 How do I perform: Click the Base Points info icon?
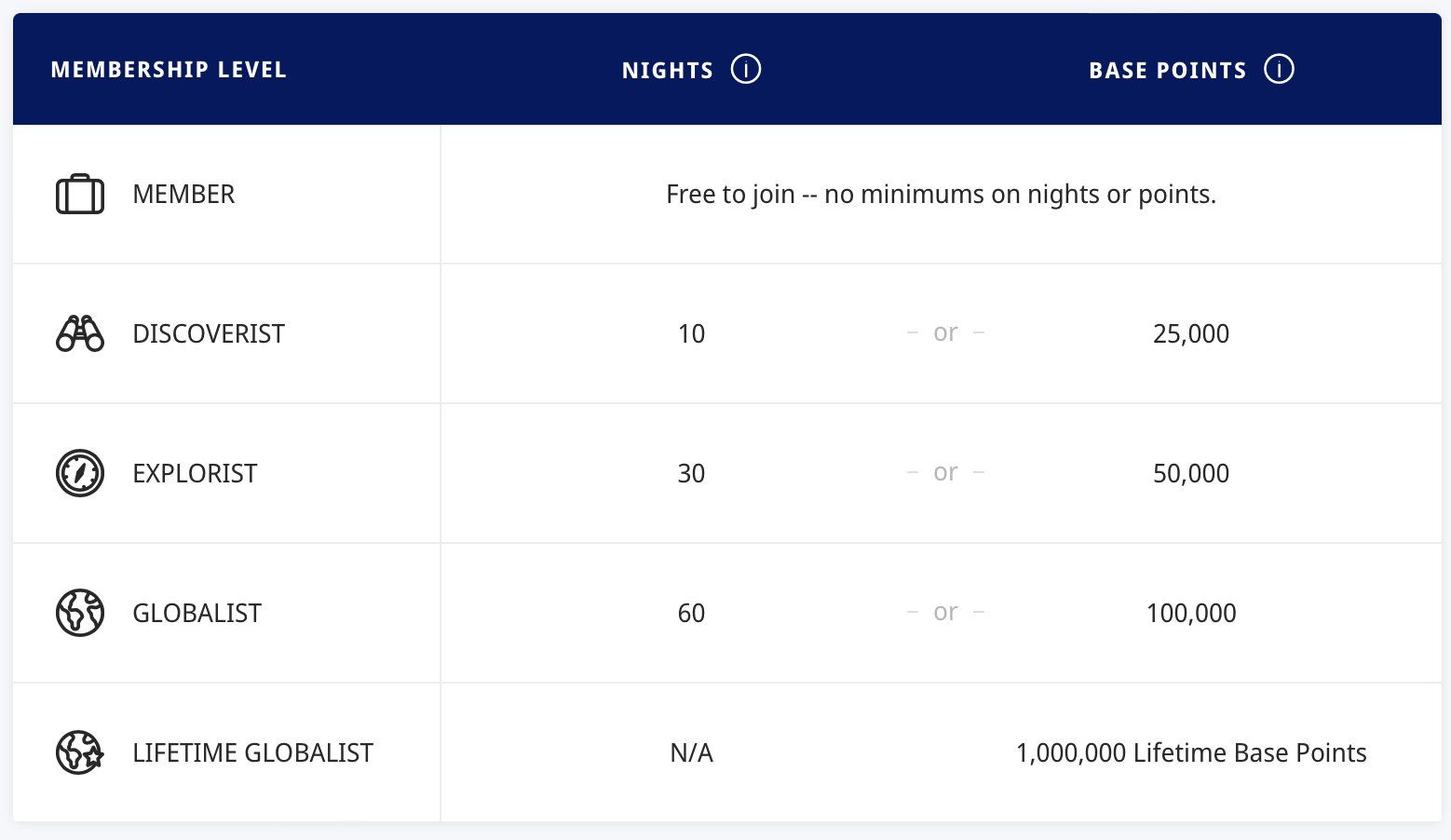[x=1279, y=69]
